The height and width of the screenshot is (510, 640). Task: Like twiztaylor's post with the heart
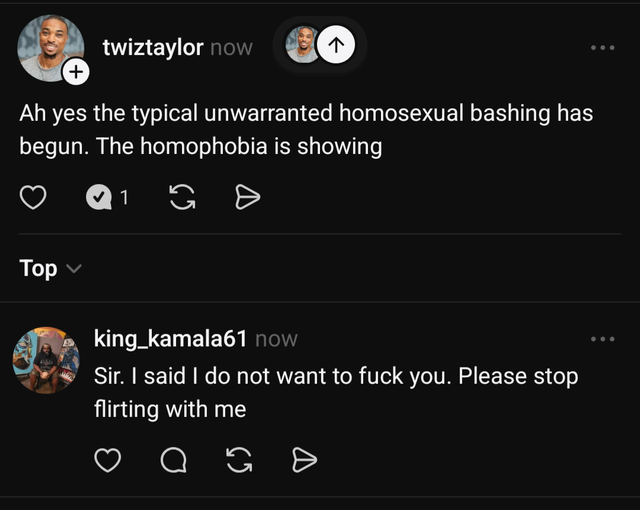[34, 198]
